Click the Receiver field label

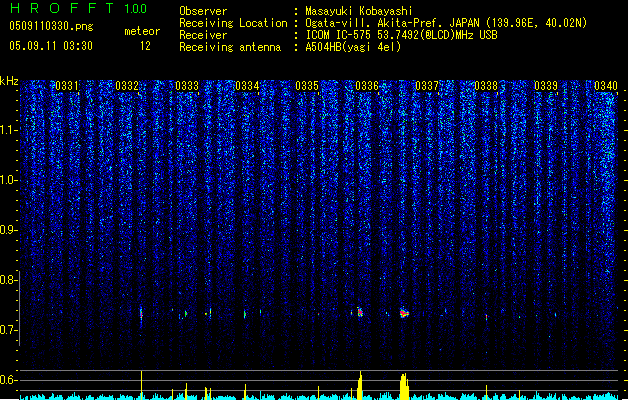203,35
